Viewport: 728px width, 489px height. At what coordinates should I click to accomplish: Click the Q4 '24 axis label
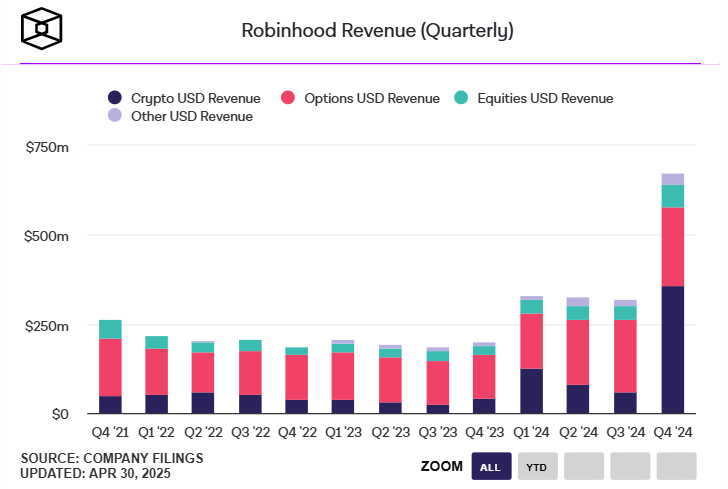(x=673, y=432)
